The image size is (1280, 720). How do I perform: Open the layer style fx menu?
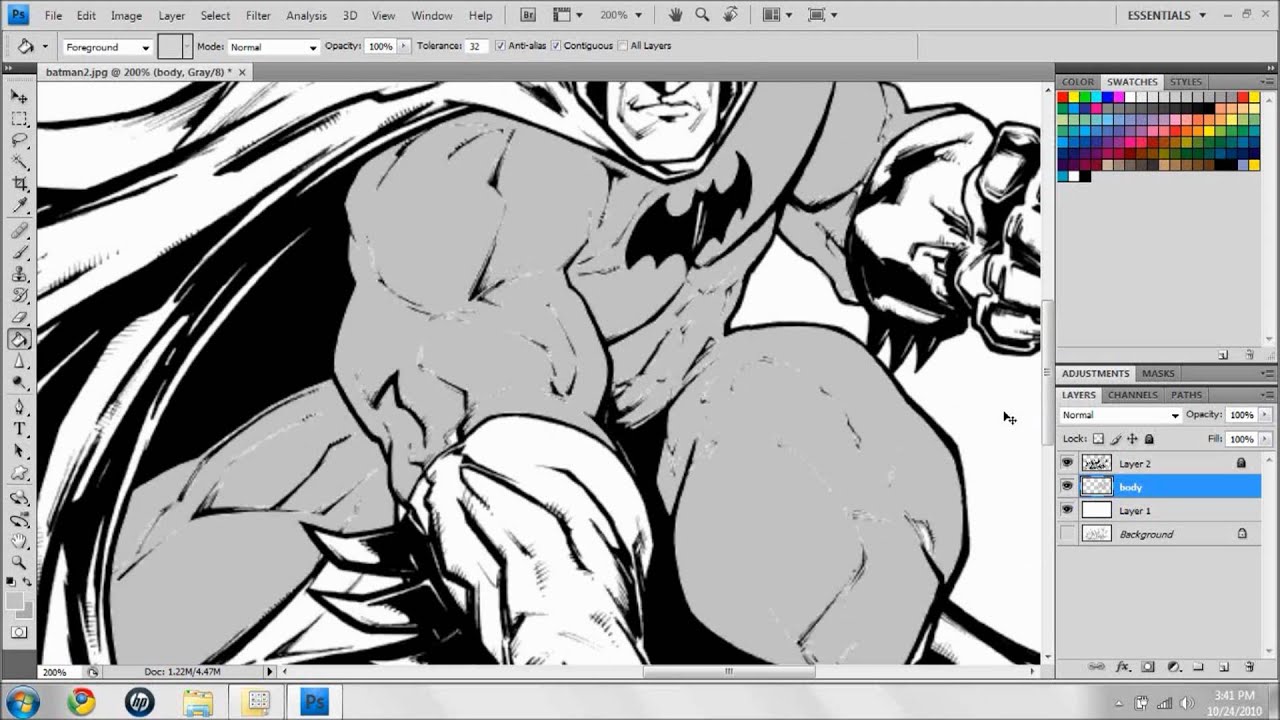point(1122,667)
